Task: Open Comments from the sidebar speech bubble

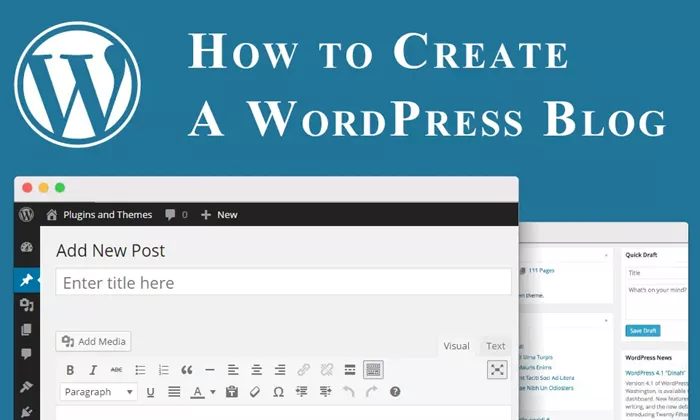Action: click(26, 354)
